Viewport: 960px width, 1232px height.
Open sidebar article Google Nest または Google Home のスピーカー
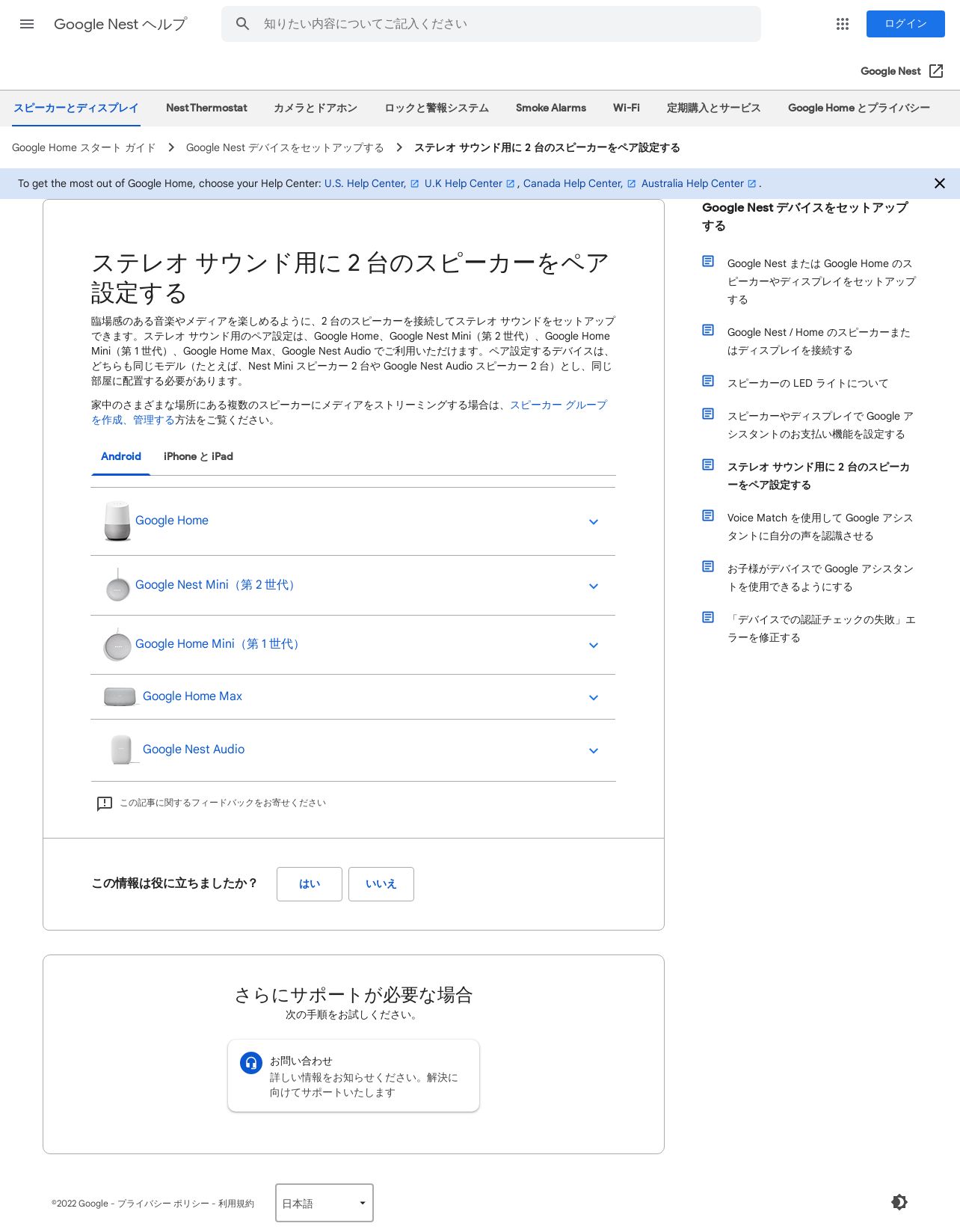click(x=822, y=281)
